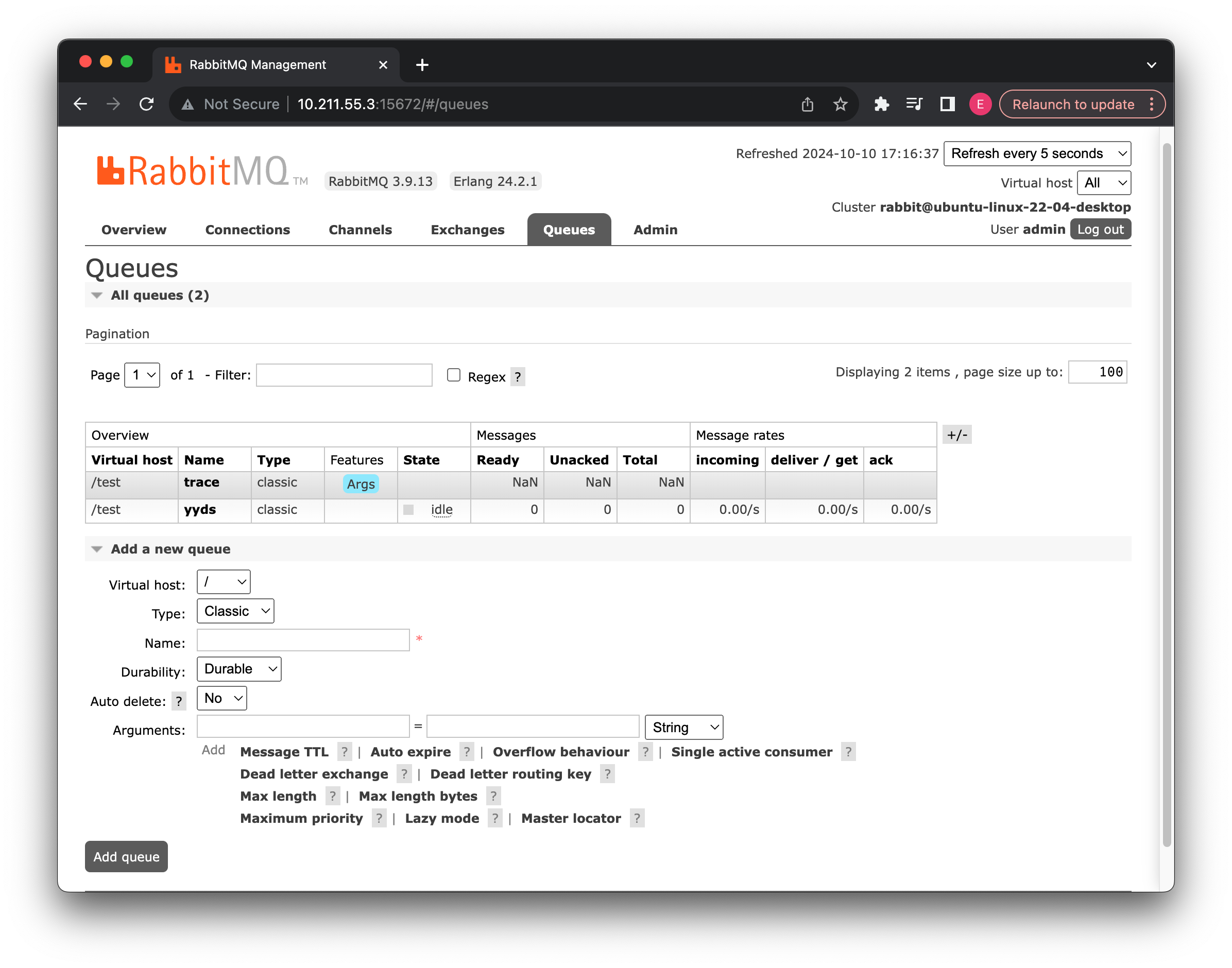Click the Message TTL help question mark

(x=344, y=752)
